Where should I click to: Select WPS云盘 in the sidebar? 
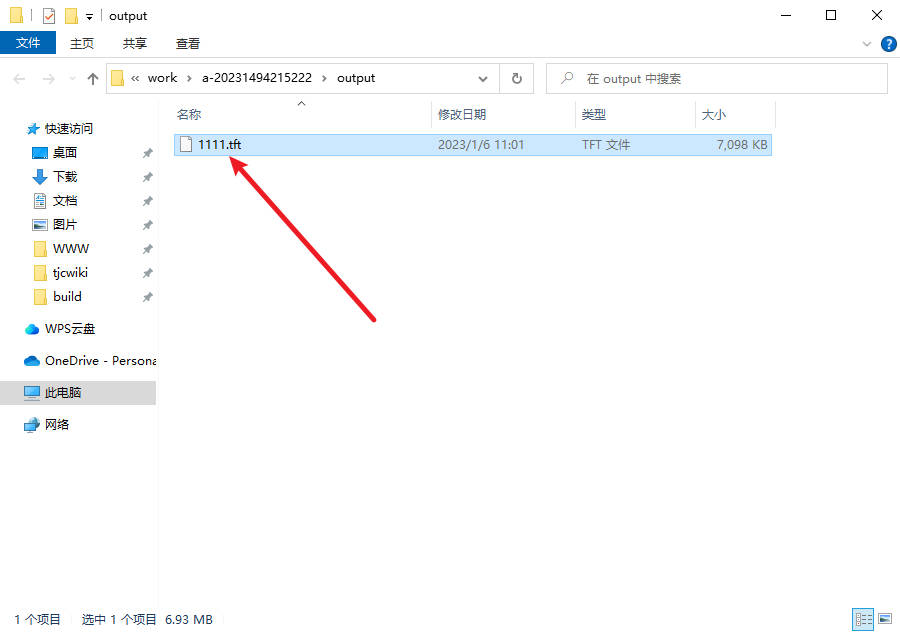(69, 329)
